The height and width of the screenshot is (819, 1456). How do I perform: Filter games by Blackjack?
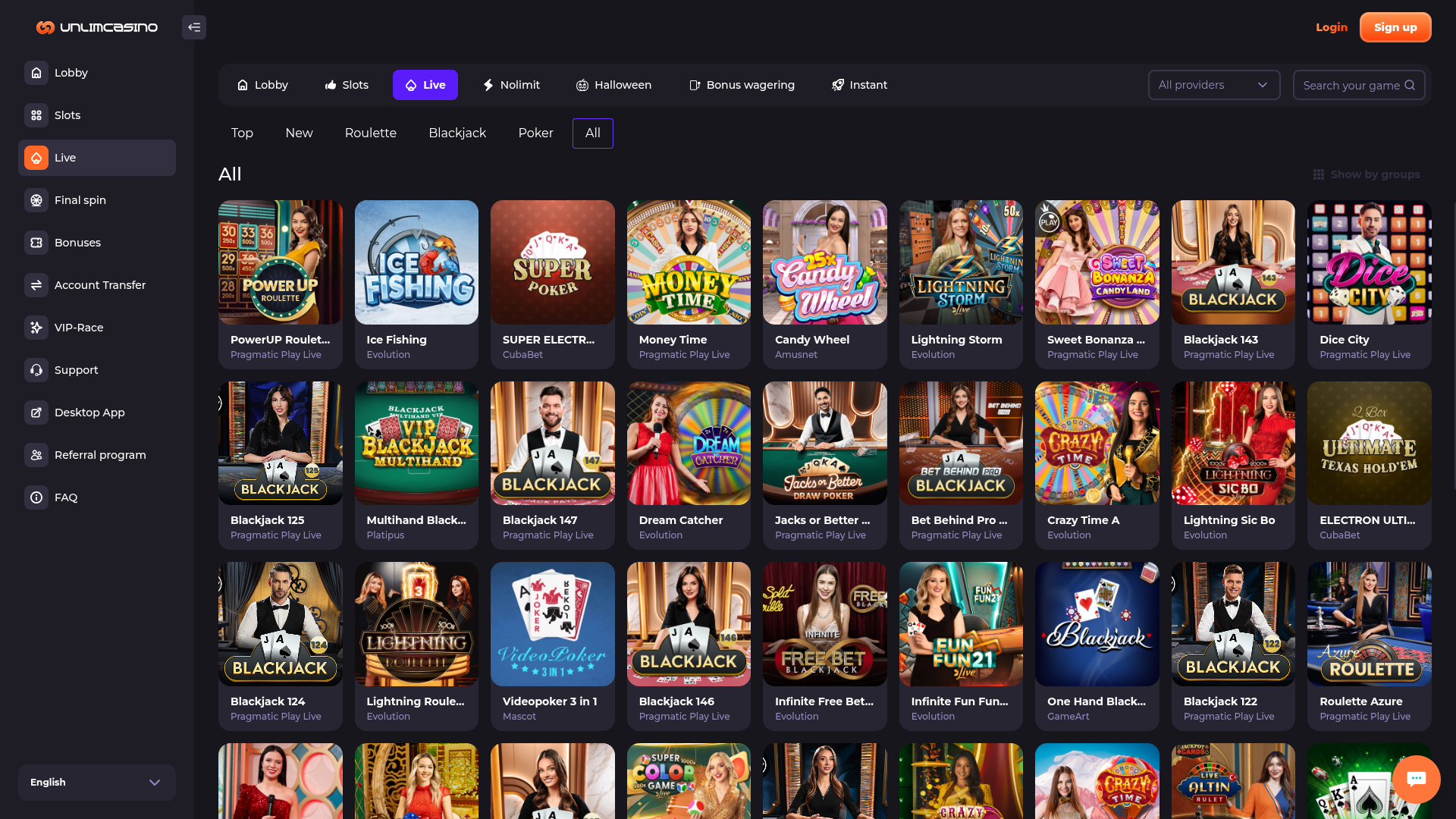(x=457, y=133)
